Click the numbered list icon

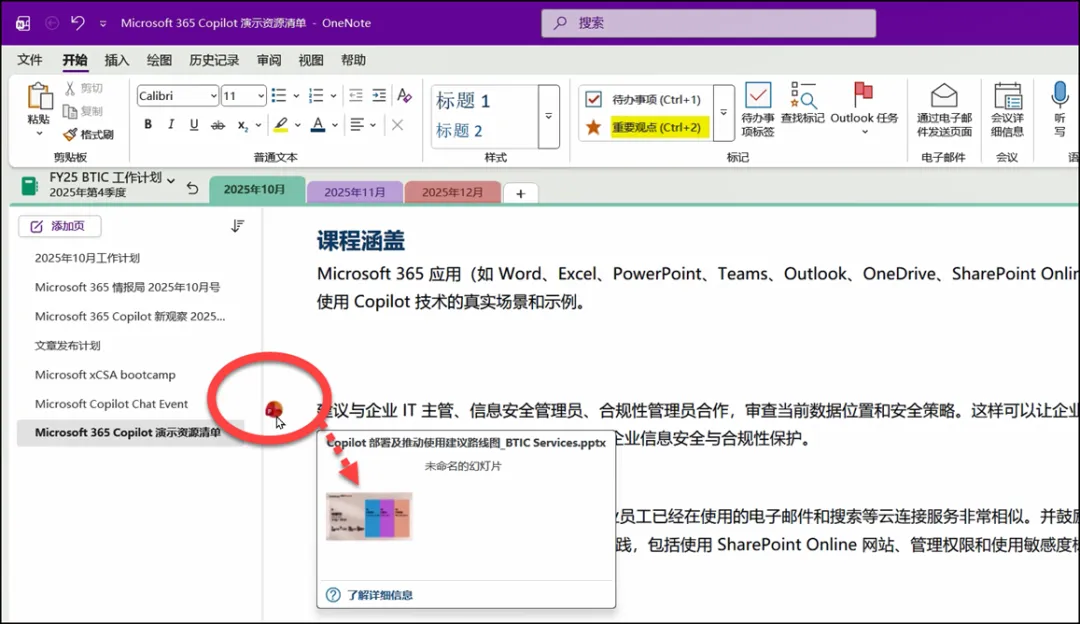pos(316,95)
